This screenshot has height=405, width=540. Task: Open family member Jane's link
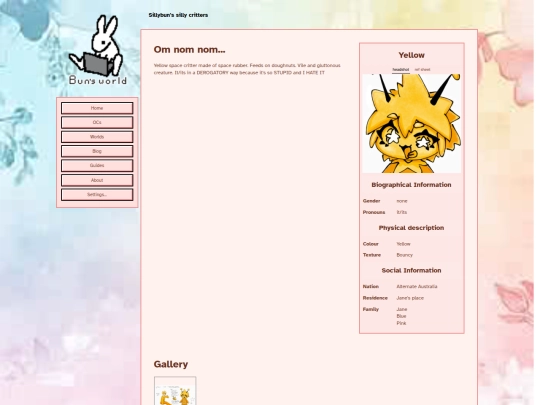tap(402, 309)
